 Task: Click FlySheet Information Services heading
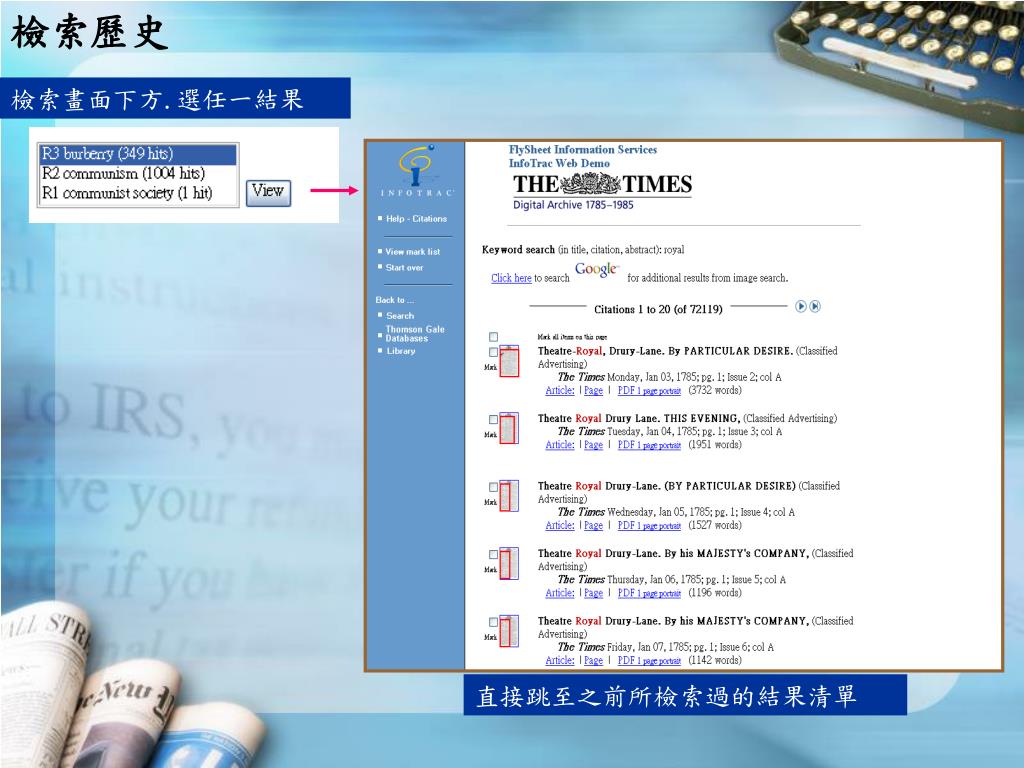click(x=583, y=150)
